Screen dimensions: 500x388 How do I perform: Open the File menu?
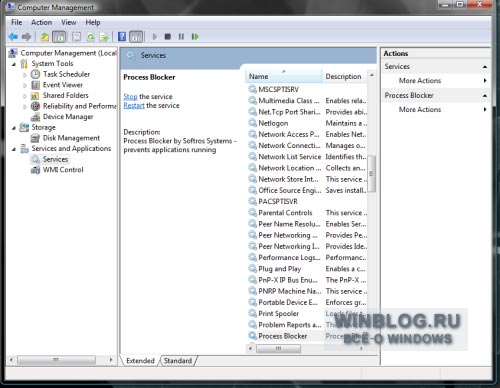(x=17, y=22)
